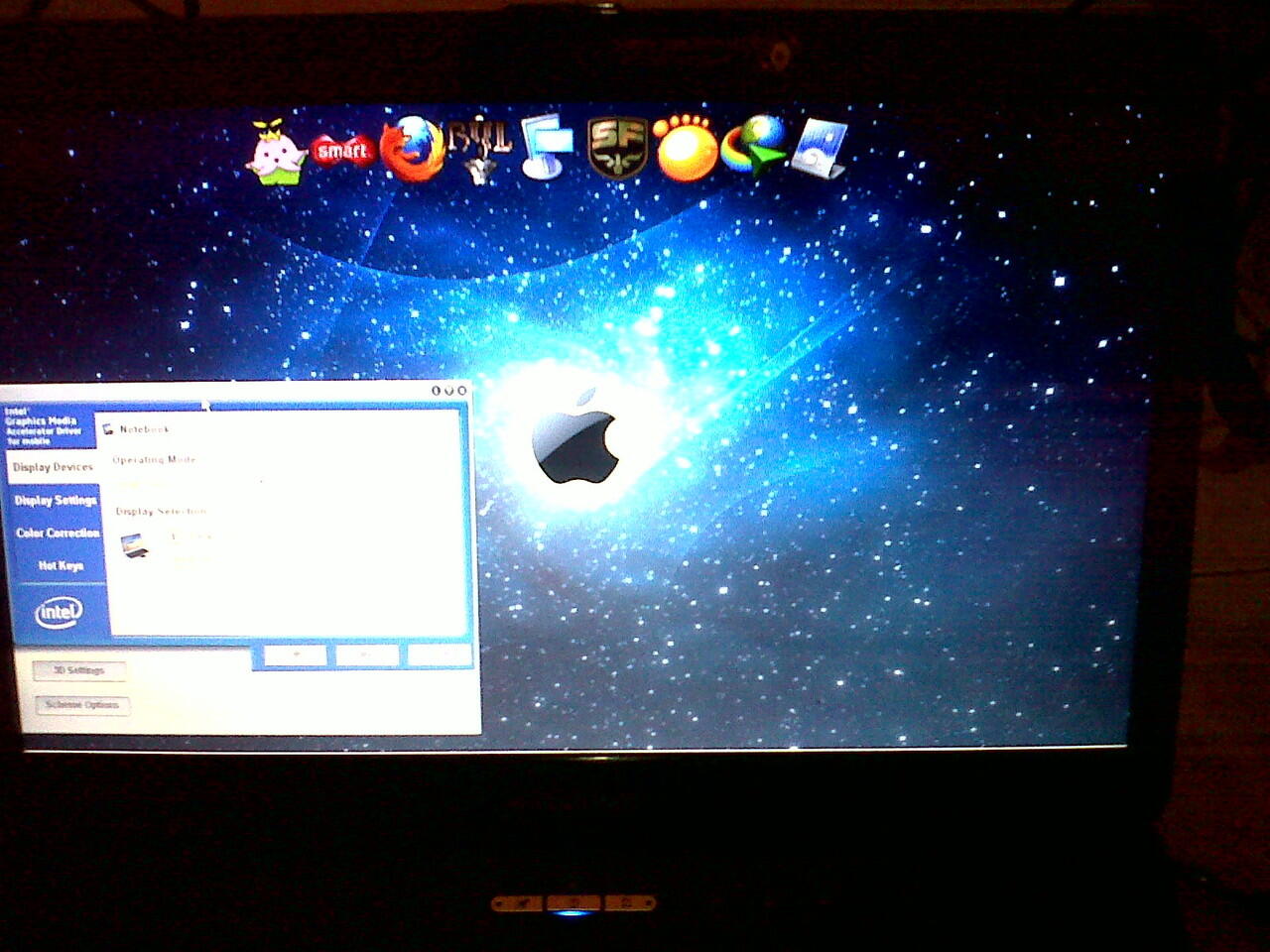The image size is (1270, 952).
Task: Click the leftmost of three bottom dialog buttons
Action: coord(295,655)
